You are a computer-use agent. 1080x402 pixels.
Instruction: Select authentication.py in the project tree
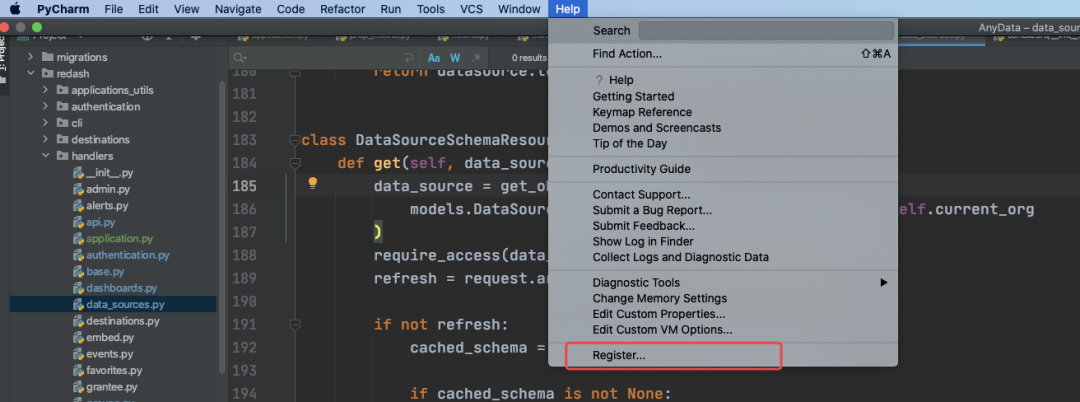coord(127,255)
